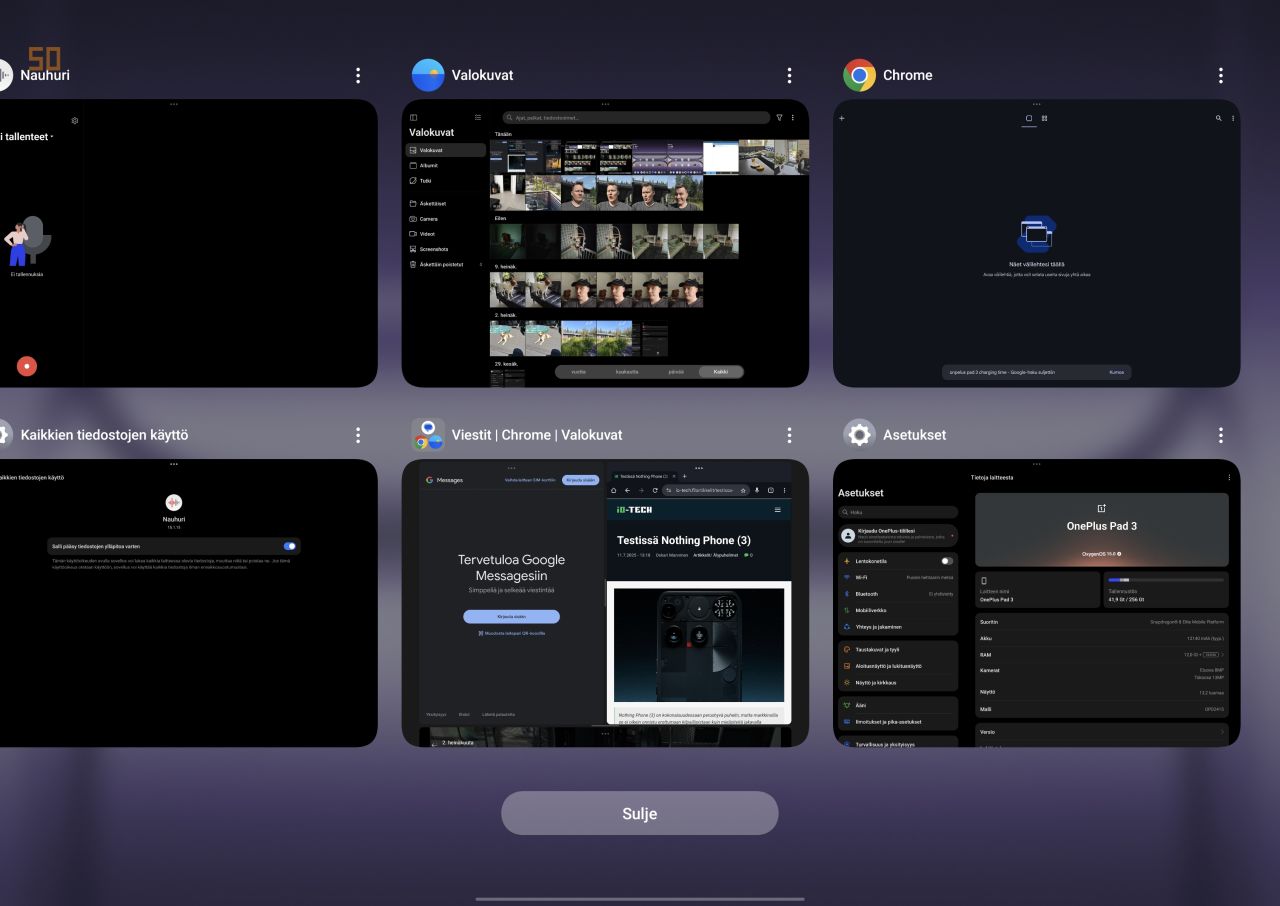Screen dimensions: 1280x906
Task: Click the search icon in Chrome tab switcher
Action: 1218,118
